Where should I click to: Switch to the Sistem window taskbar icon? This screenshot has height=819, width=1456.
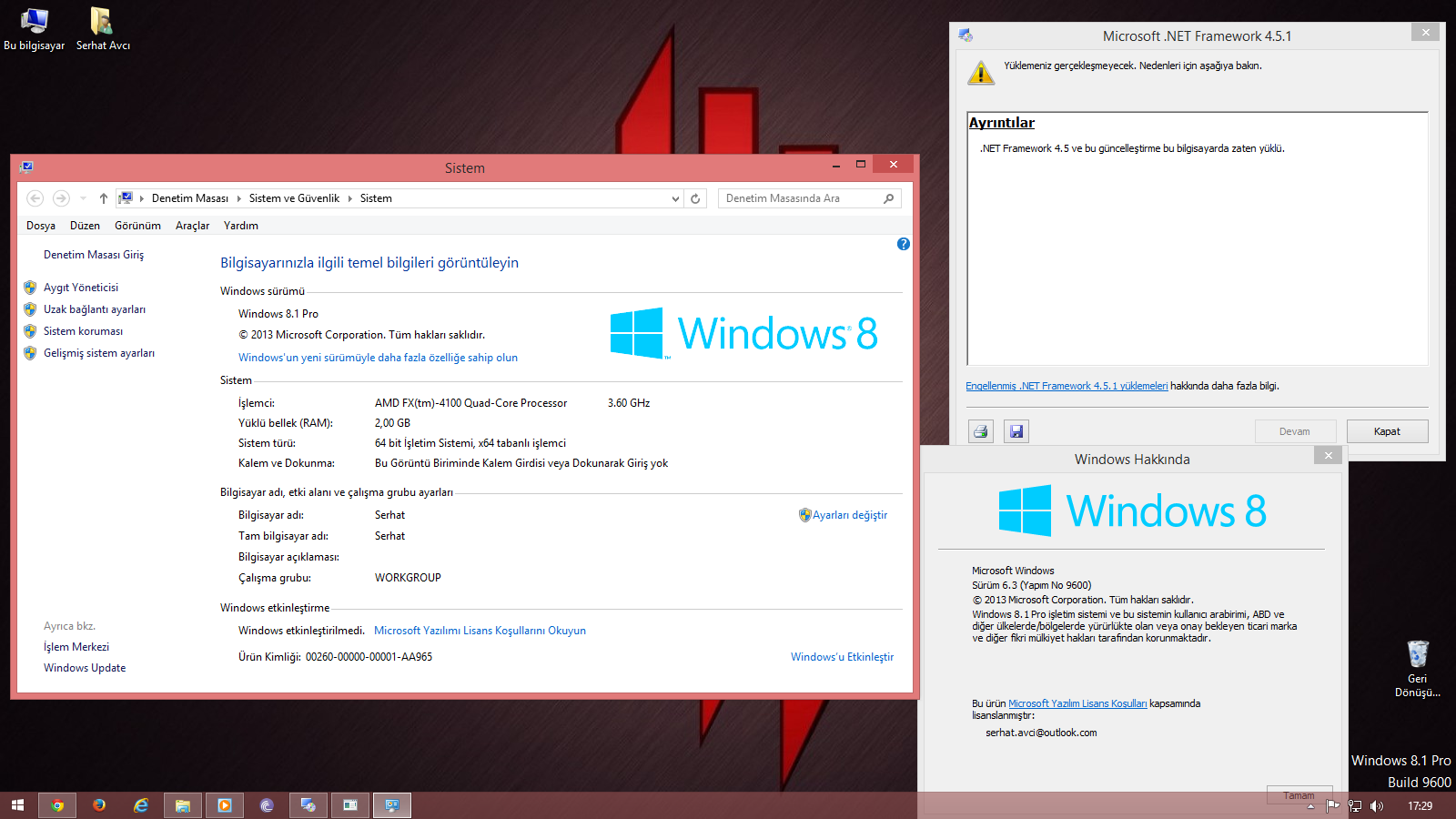click(392, 805)
